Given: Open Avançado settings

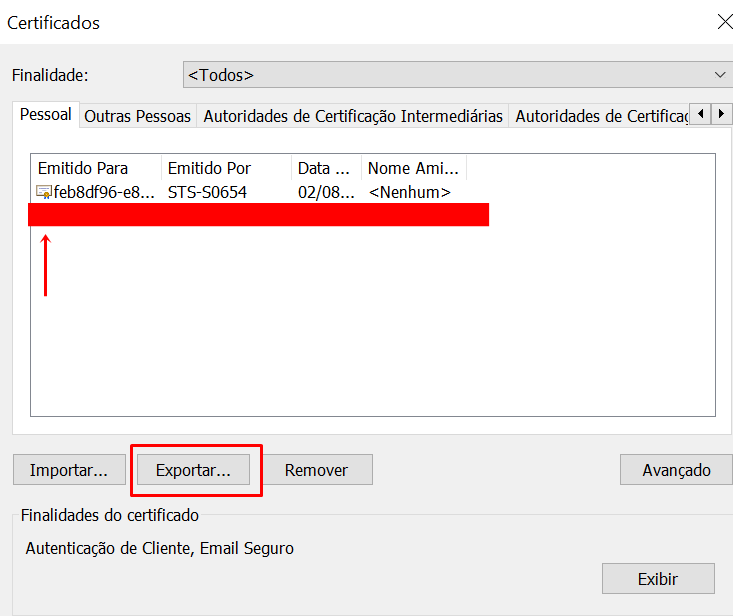Looking at the screenshot, I should 676,470.
